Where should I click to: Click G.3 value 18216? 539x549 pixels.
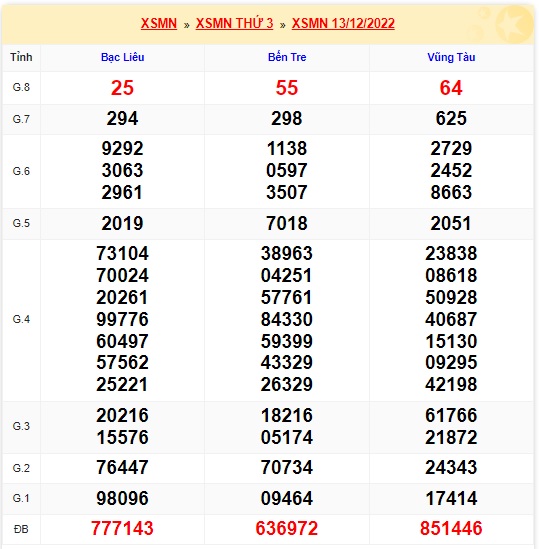click(287, 416)
